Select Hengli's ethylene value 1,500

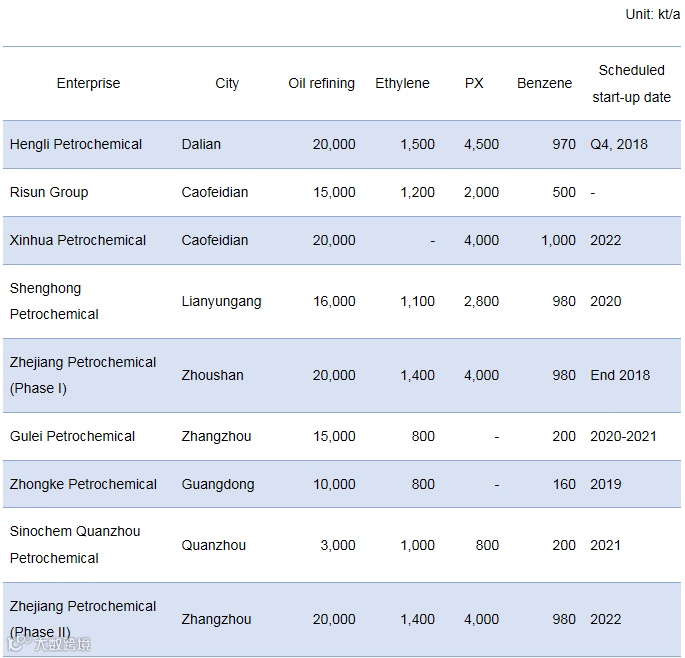click(x=417, y=144)
